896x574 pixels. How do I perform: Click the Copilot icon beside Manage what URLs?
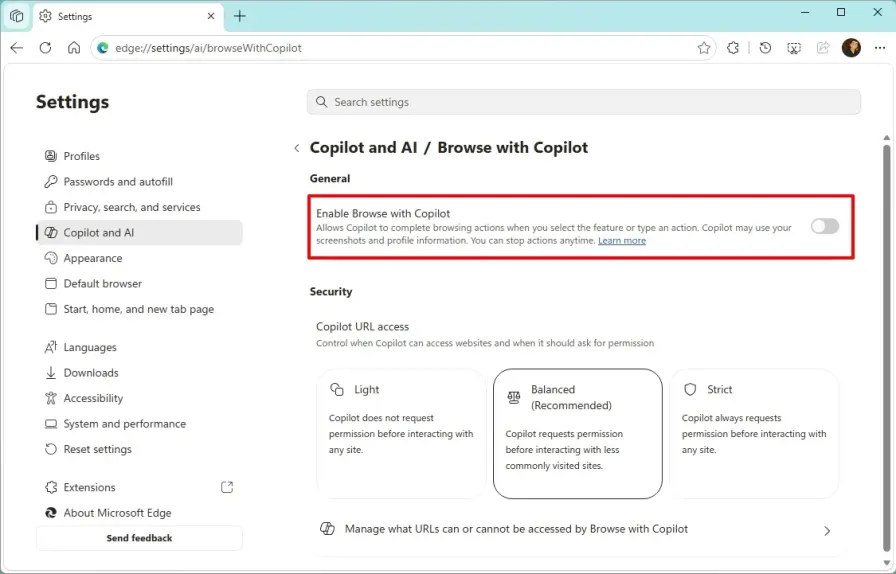pos(327,529)
